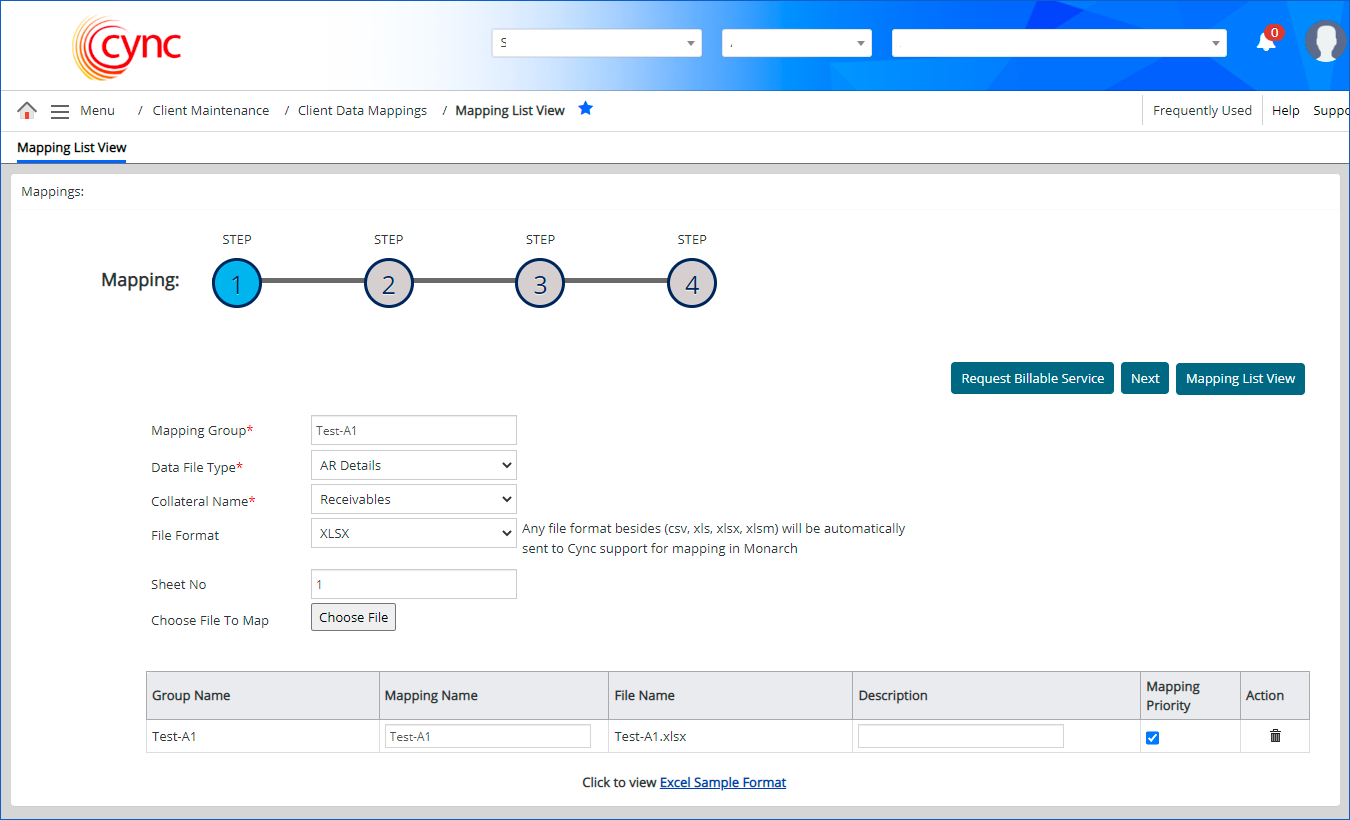Open the hamburger Menu icon
1350x820 pixels.
[60, 111]
